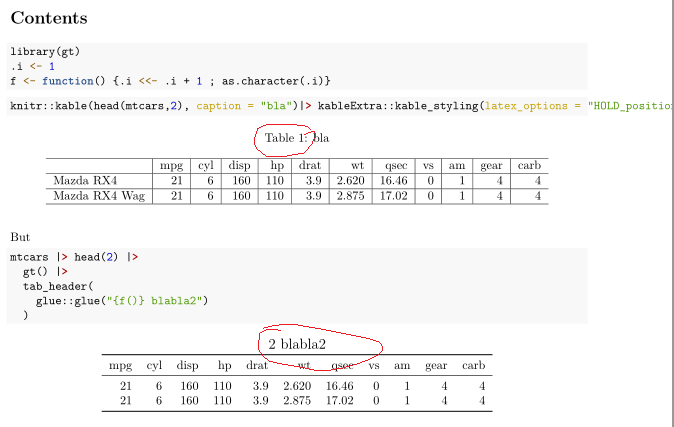
Task: Click the "mtcars |> head(2) |>" code line
Action: pyautogui.click(x=74, y=257)
